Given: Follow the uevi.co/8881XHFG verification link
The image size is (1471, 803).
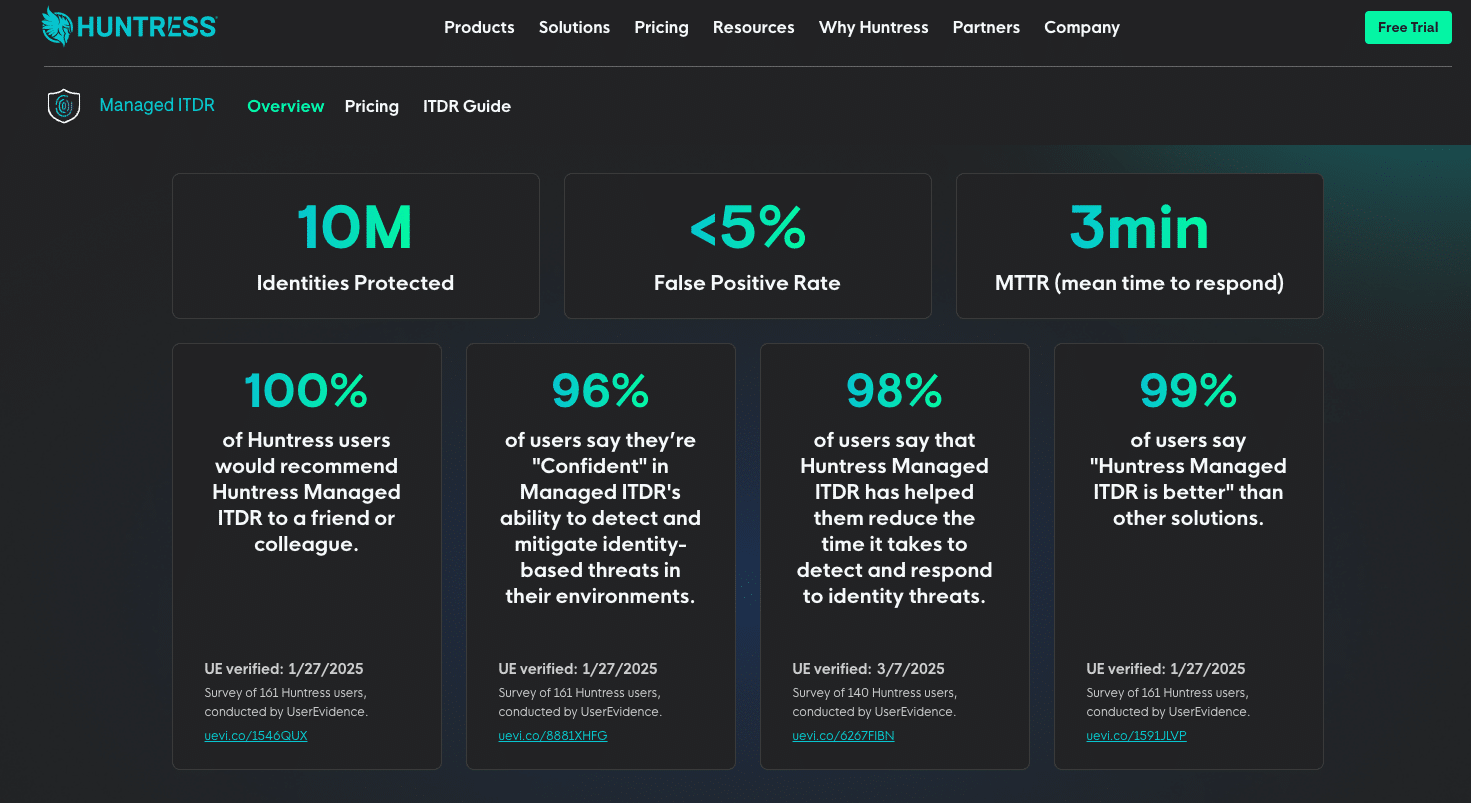Looking at the screenshot, I should (x=552, y=736).
